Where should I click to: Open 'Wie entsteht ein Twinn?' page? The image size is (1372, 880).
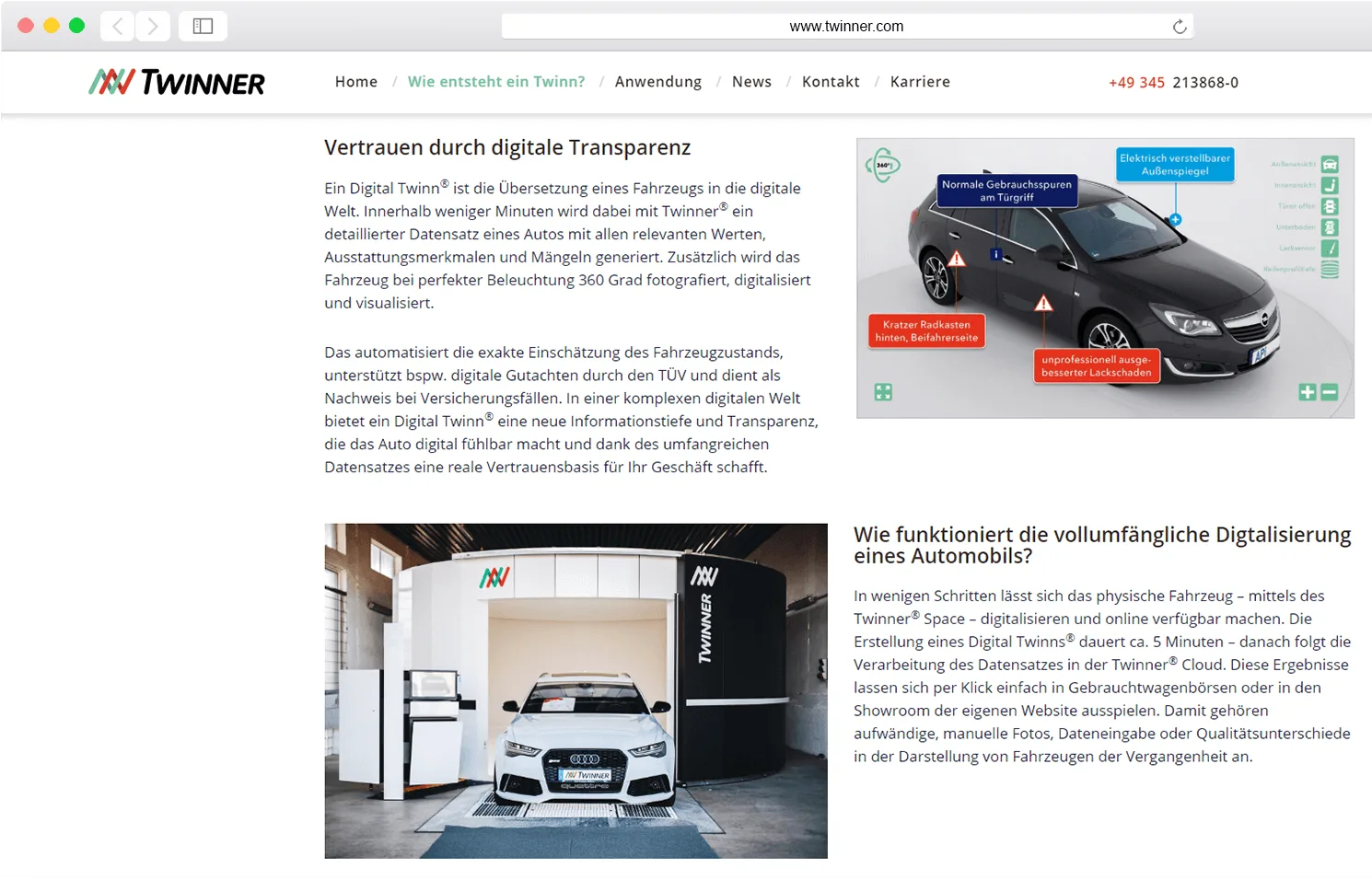(x=496, y=82)
